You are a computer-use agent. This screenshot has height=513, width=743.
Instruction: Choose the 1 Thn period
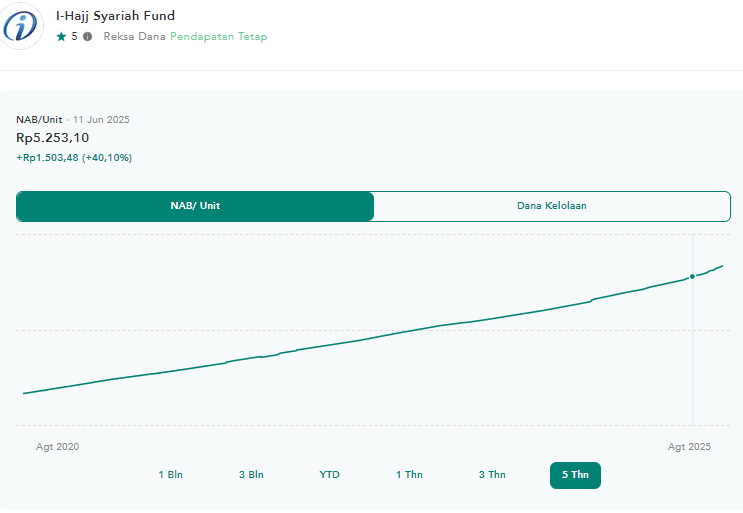[409, 475]
